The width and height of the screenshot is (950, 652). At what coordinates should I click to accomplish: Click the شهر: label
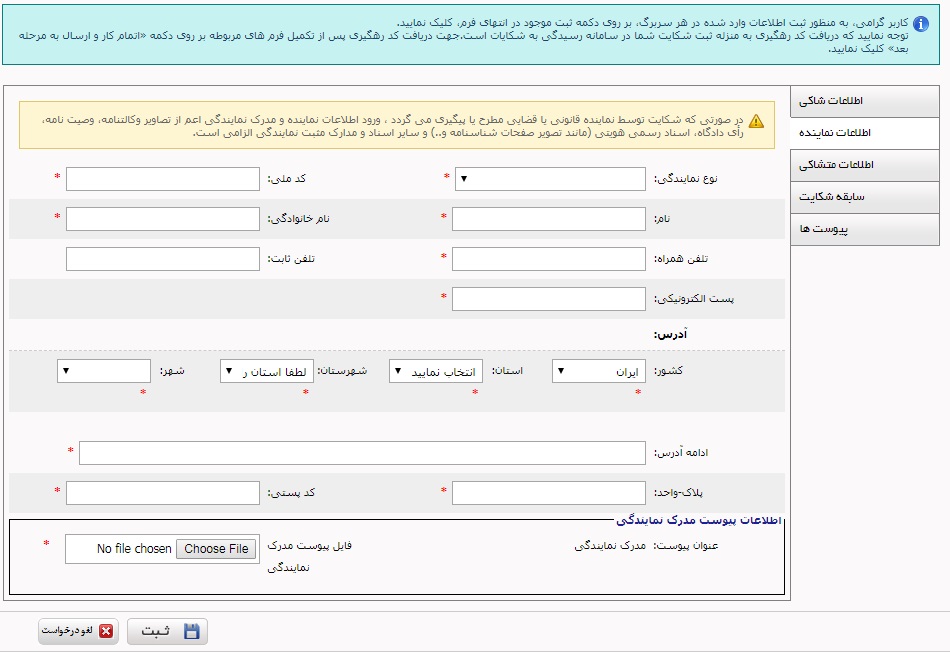pos(172,370)
